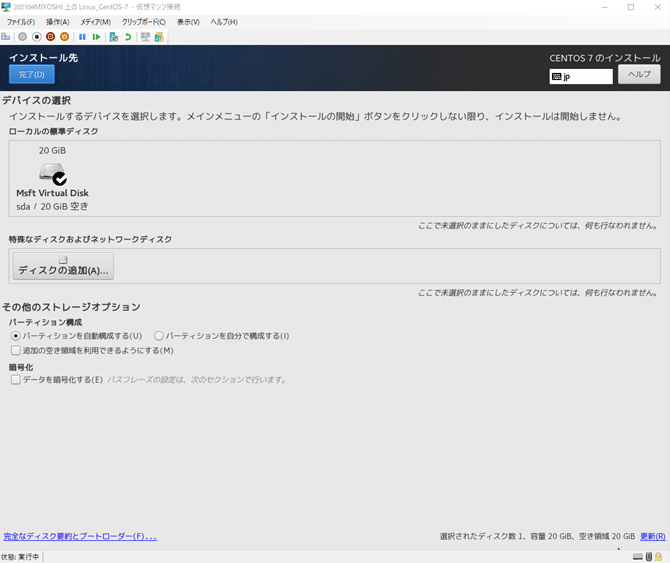The width and height of the screenshot is (670, 563).
Task: Select manual partition configuration radio button
Action: [159, 336]
